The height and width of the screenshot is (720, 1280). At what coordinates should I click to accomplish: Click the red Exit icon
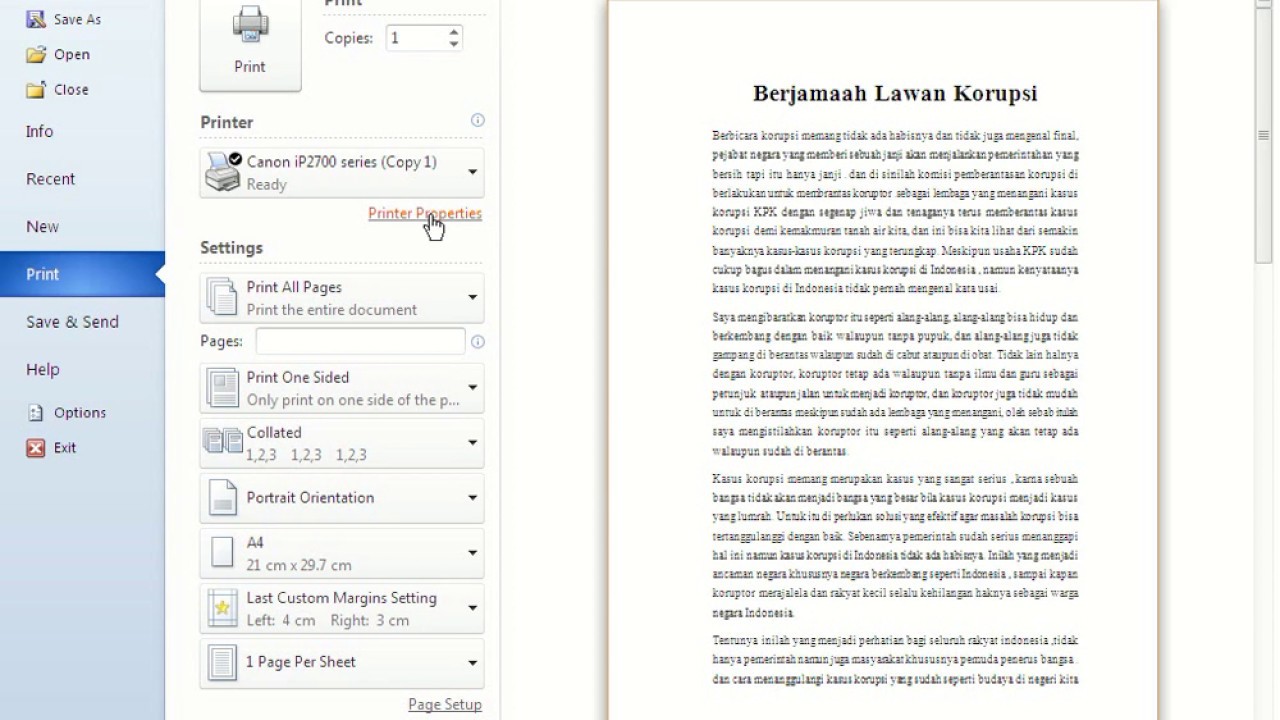tap(36, 448)
